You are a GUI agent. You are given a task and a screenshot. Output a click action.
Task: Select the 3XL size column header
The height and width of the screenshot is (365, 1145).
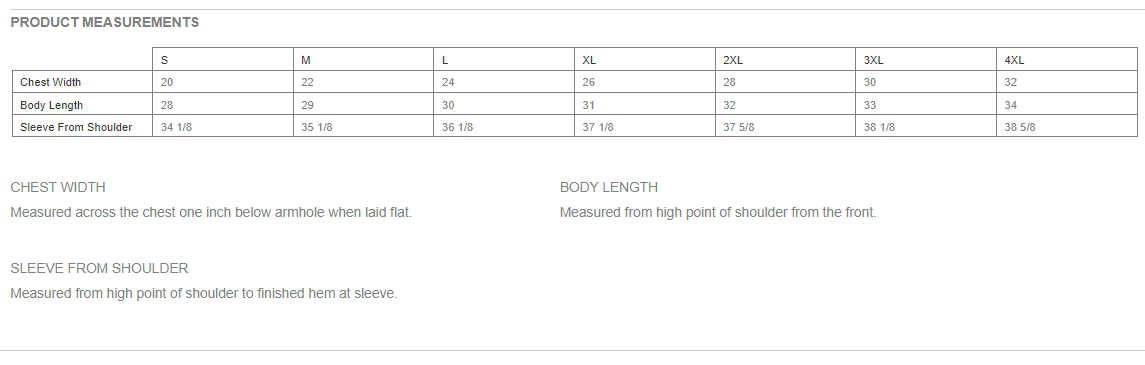926,60
